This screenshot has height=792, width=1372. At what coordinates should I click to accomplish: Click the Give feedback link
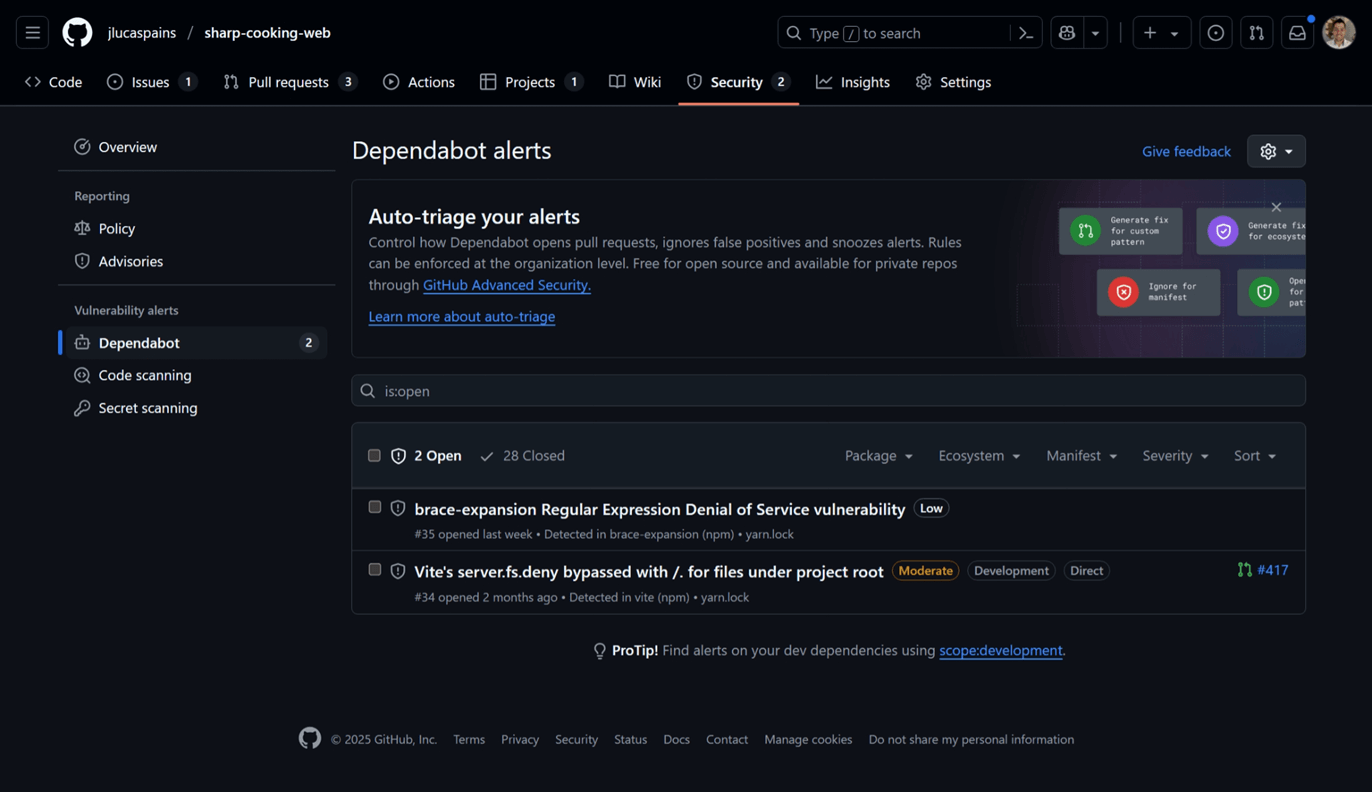point(1186,151)
